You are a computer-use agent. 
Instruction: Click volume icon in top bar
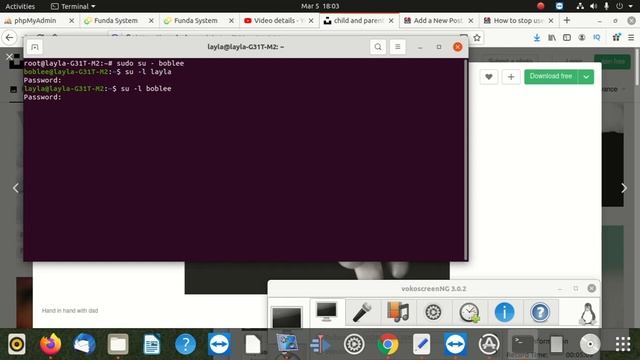tap(593, 6)
